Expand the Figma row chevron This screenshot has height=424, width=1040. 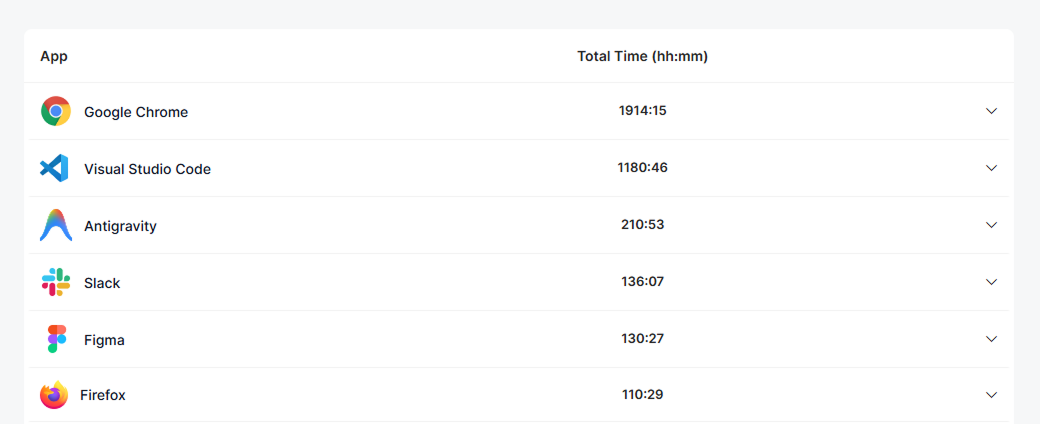[991, 339]
